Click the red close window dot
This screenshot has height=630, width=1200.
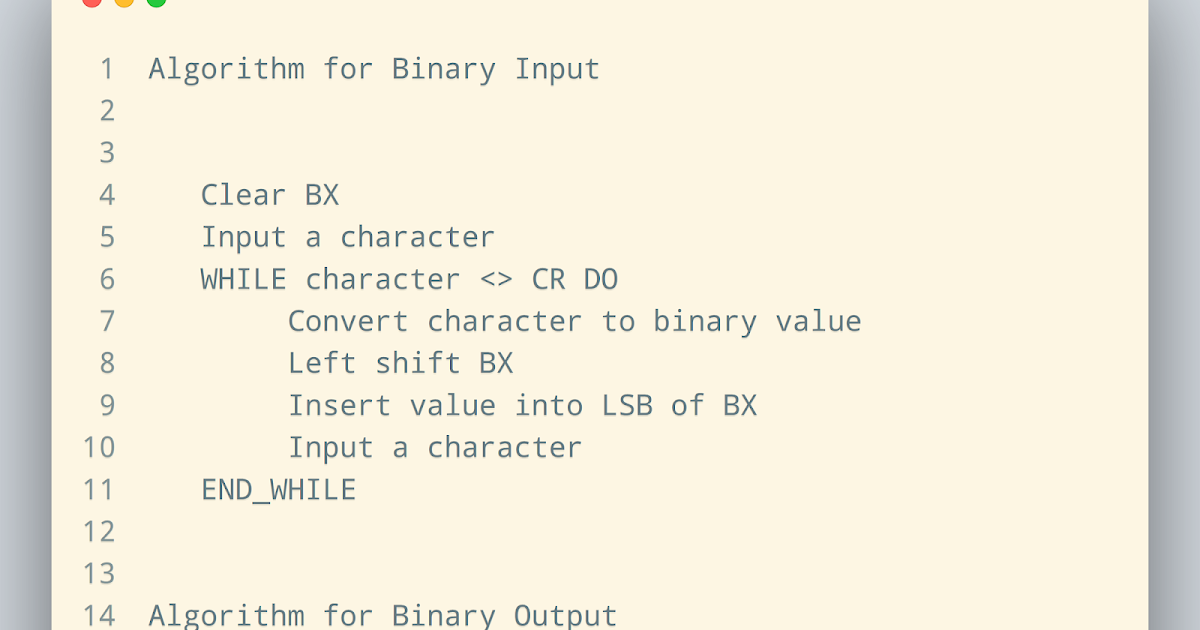[92, 2]
